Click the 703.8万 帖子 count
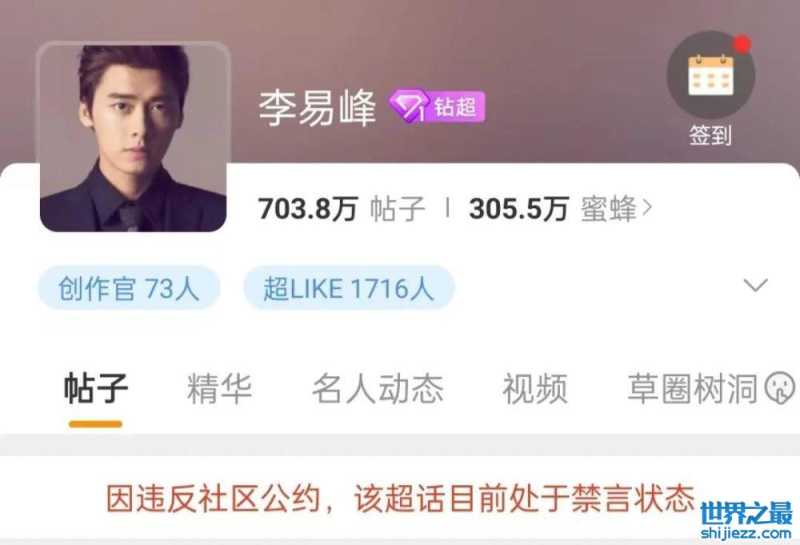The image size is (800, 545). click(341, 209)
